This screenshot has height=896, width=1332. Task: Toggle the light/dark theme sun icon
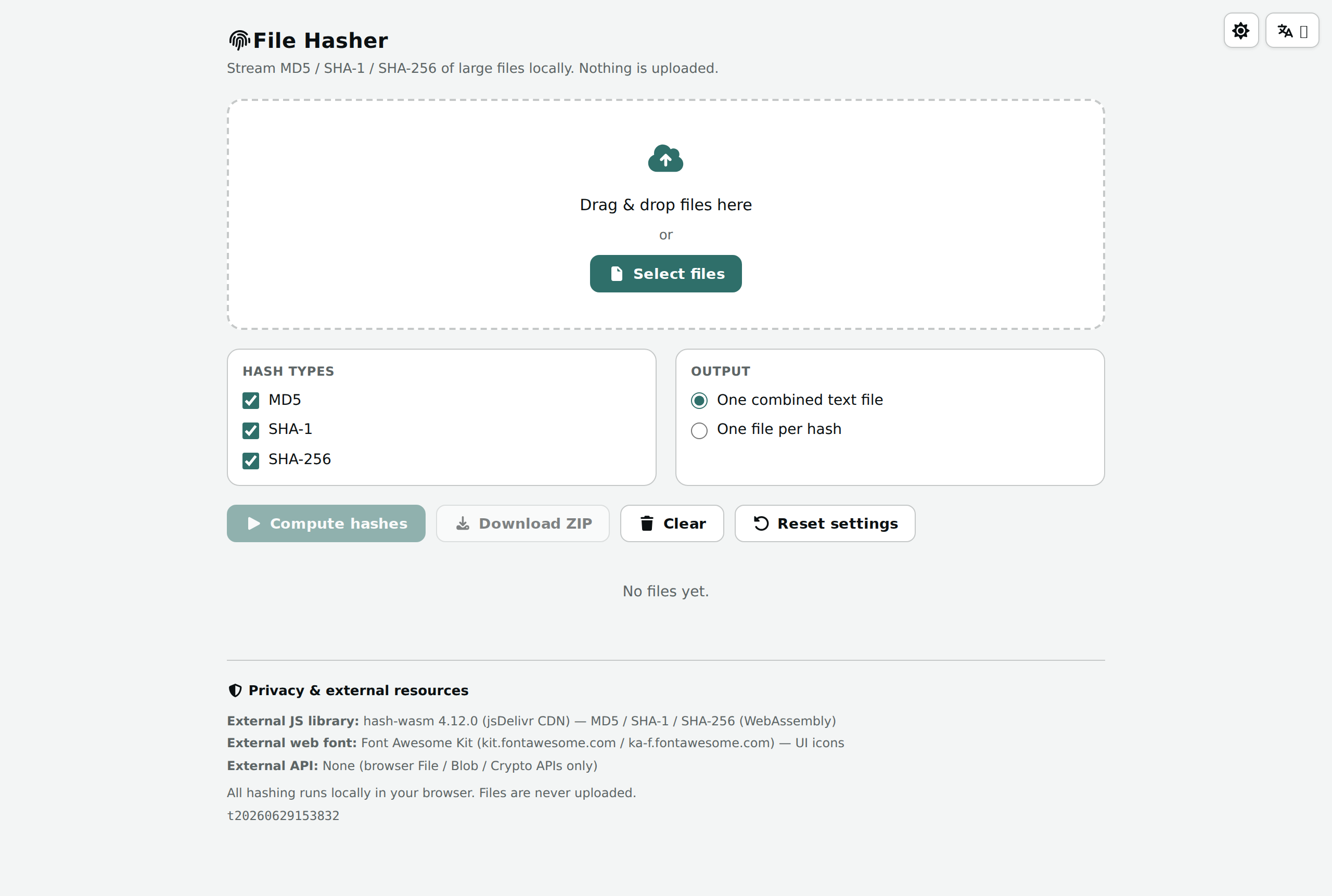[1240, 30]
